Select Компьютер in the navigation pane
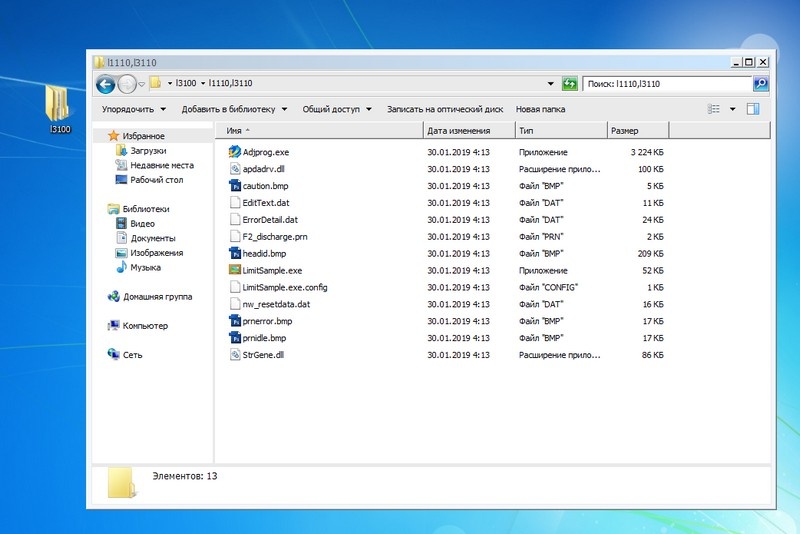The width and height of the screenshot is (800, 534). click(145, 325)
